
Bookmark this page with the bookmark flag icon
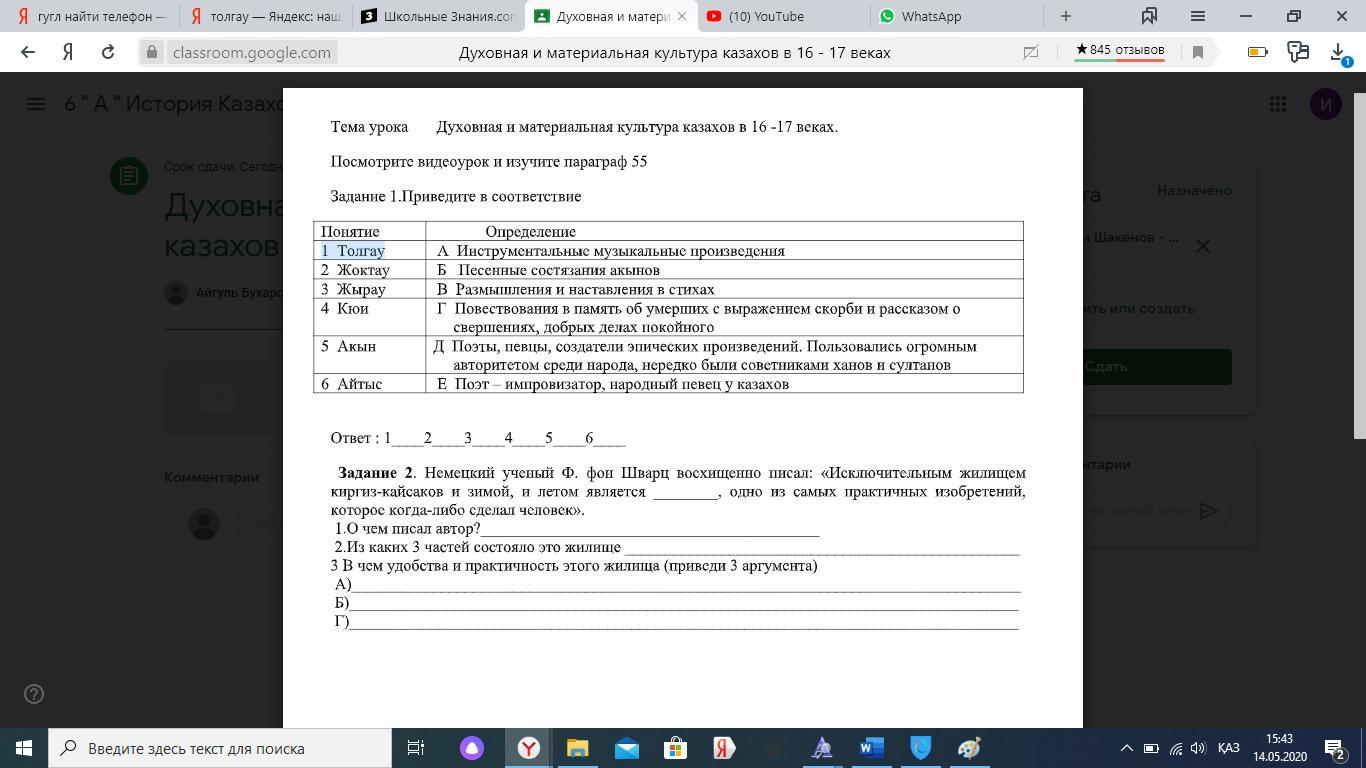click(x=1198, y=52)
